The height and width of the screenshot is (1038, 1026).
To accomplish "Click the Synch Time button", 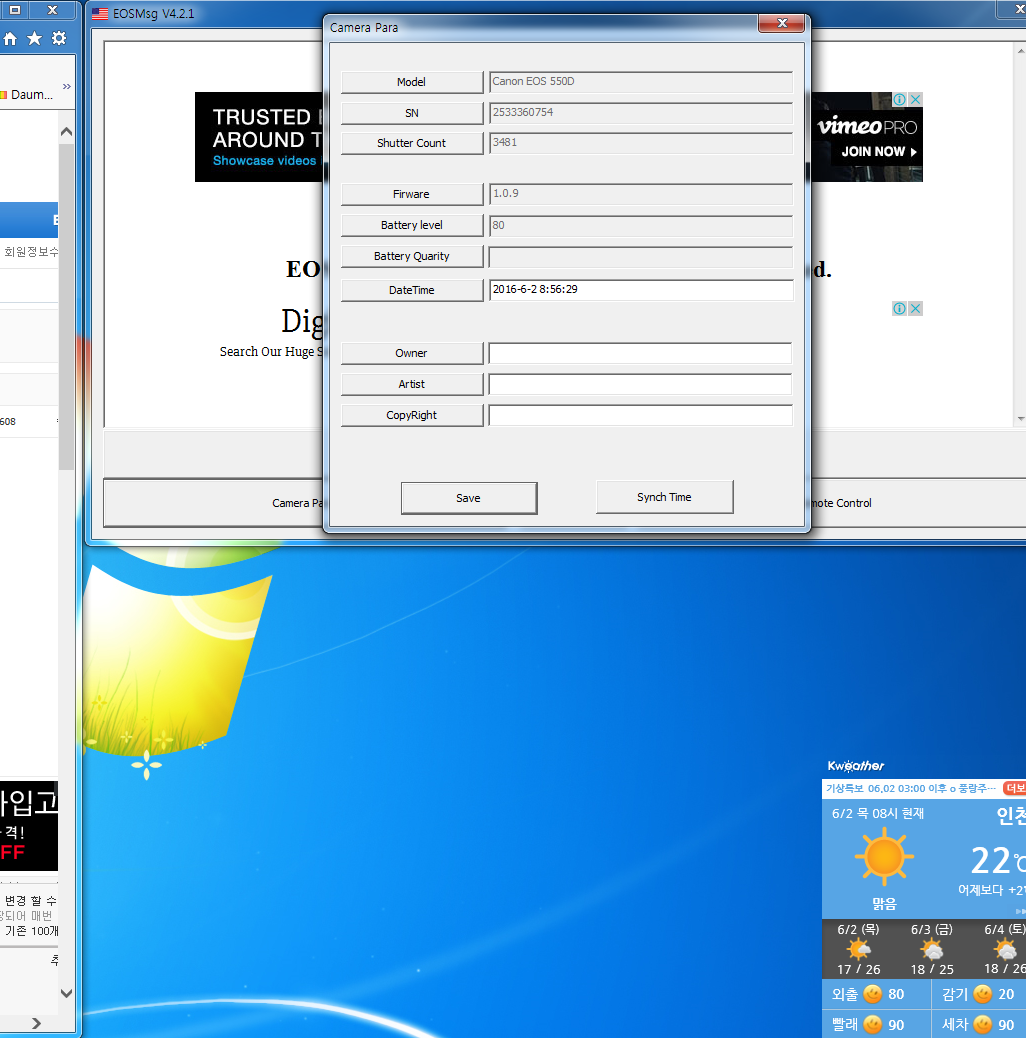I will pyautogui.click(x=664, y=497).
